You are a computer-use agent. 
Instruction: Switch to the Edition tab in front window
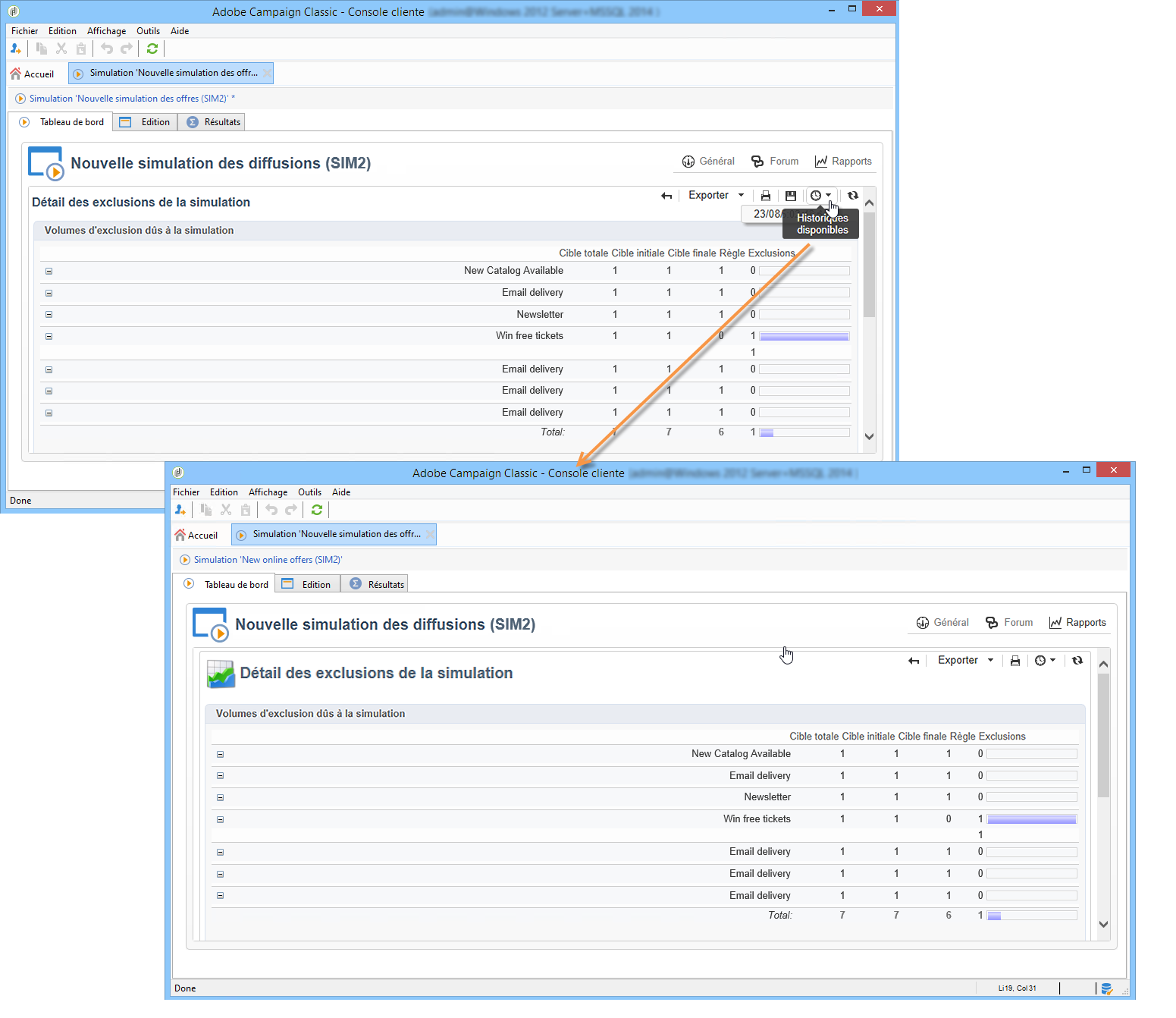point(307,585)
